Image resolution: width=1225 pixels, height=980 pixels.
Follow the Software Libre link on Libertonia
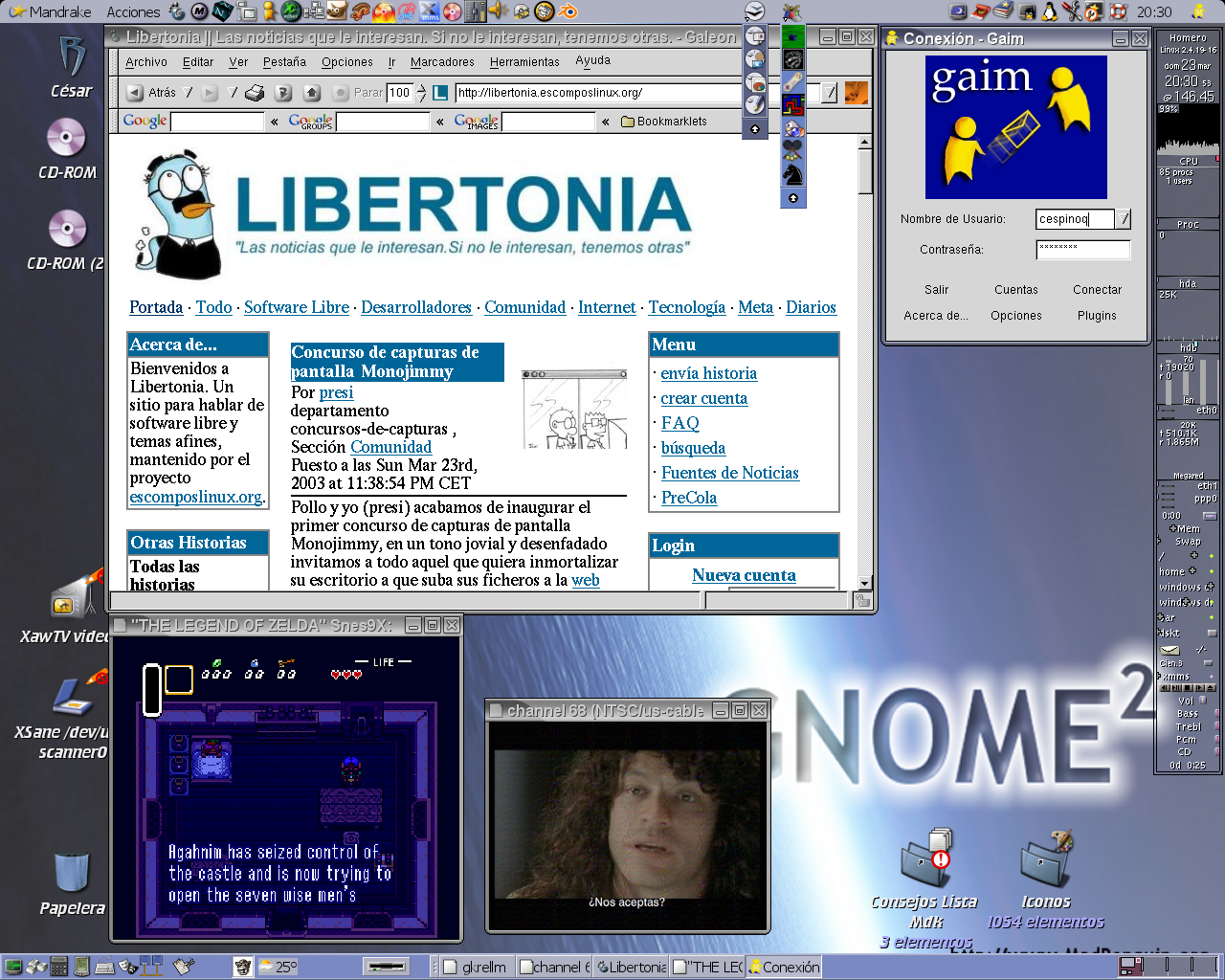point(297,307)
